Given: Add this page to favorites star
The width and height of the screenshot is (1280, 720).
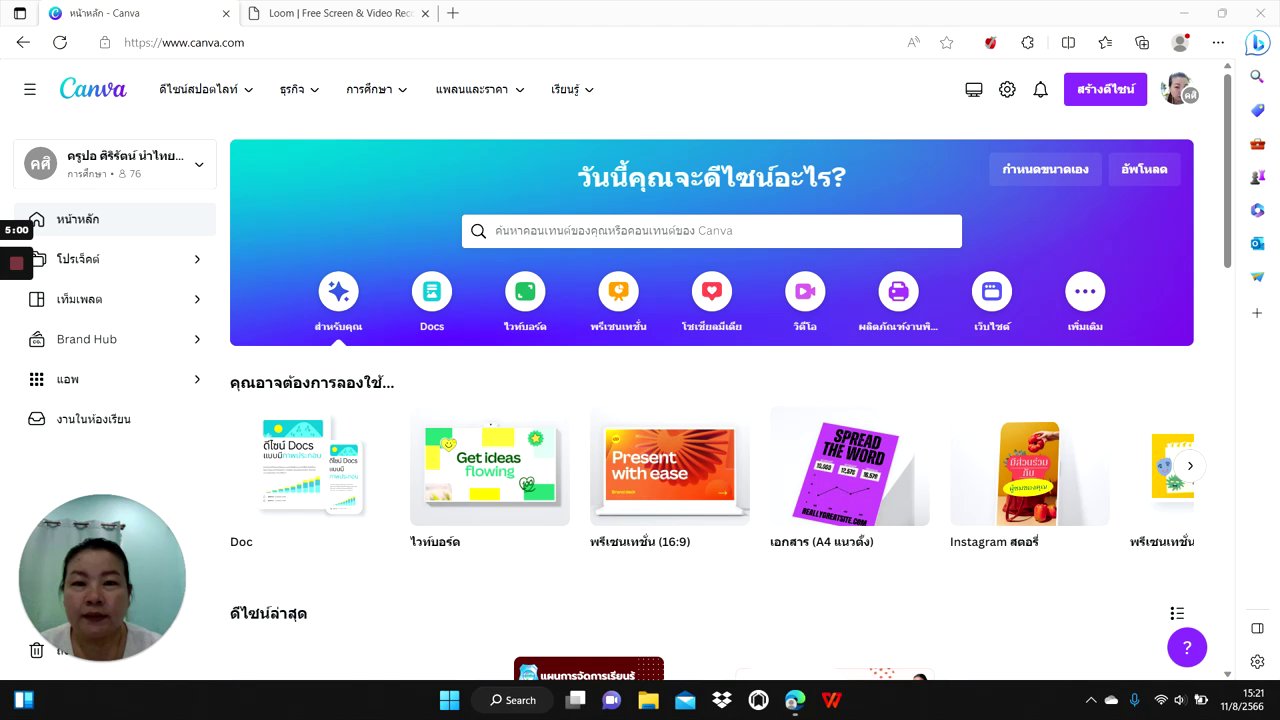Looking at the screenshot, I should [946, 43].
